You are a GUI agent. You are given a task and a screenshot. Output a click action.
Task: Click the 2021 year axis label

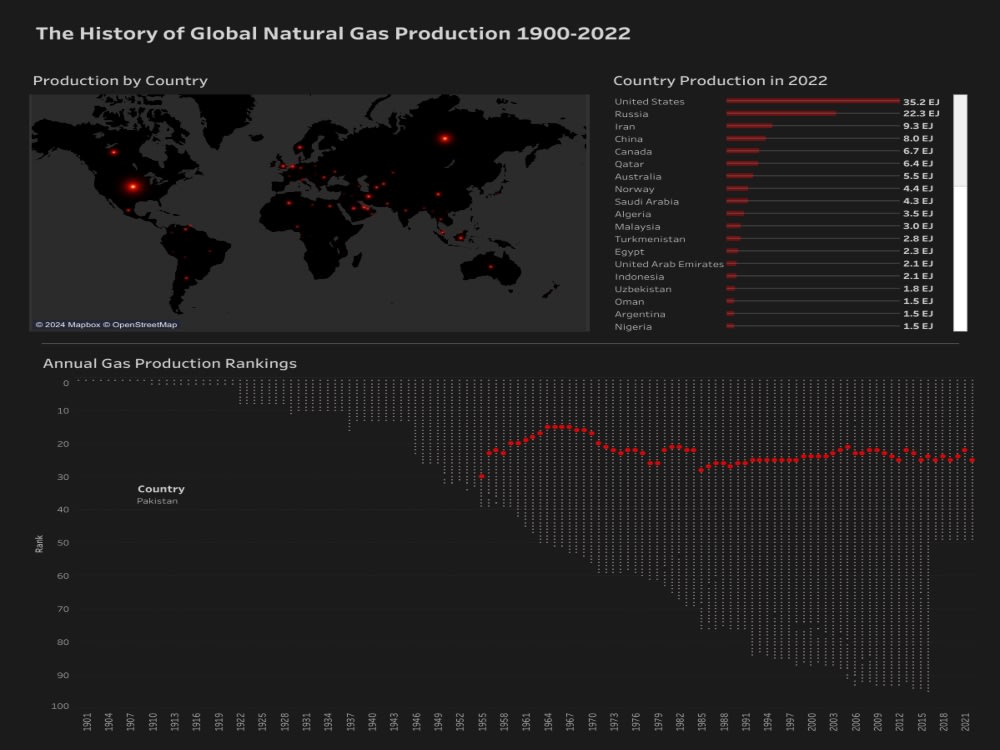click(x=965, y=721)
